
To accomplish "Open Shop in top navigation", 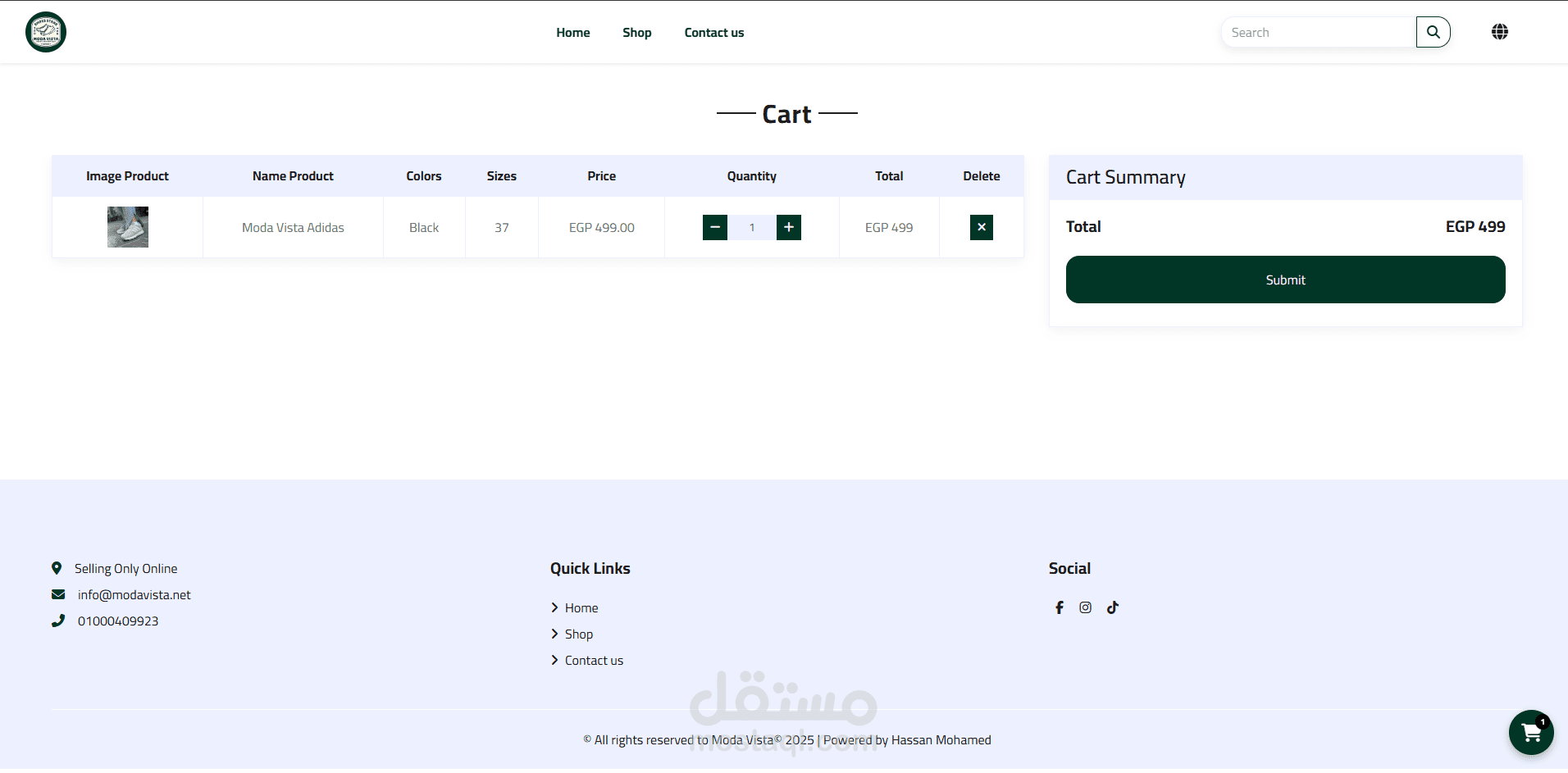I will [637, 33].
